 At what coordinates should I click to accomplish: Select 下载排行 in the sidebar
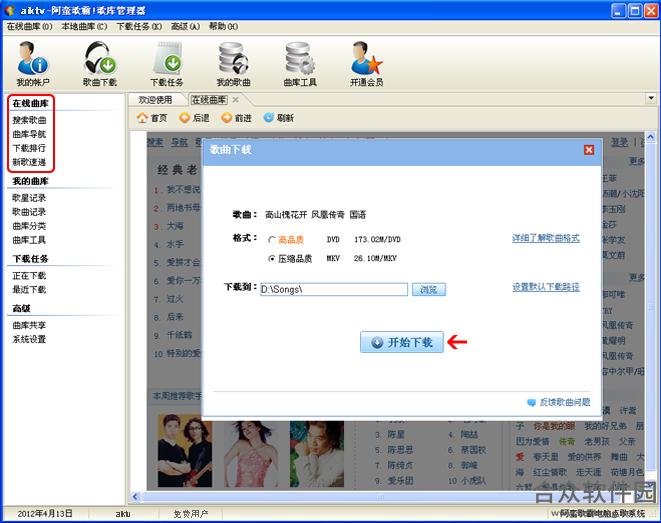point(29,148)
